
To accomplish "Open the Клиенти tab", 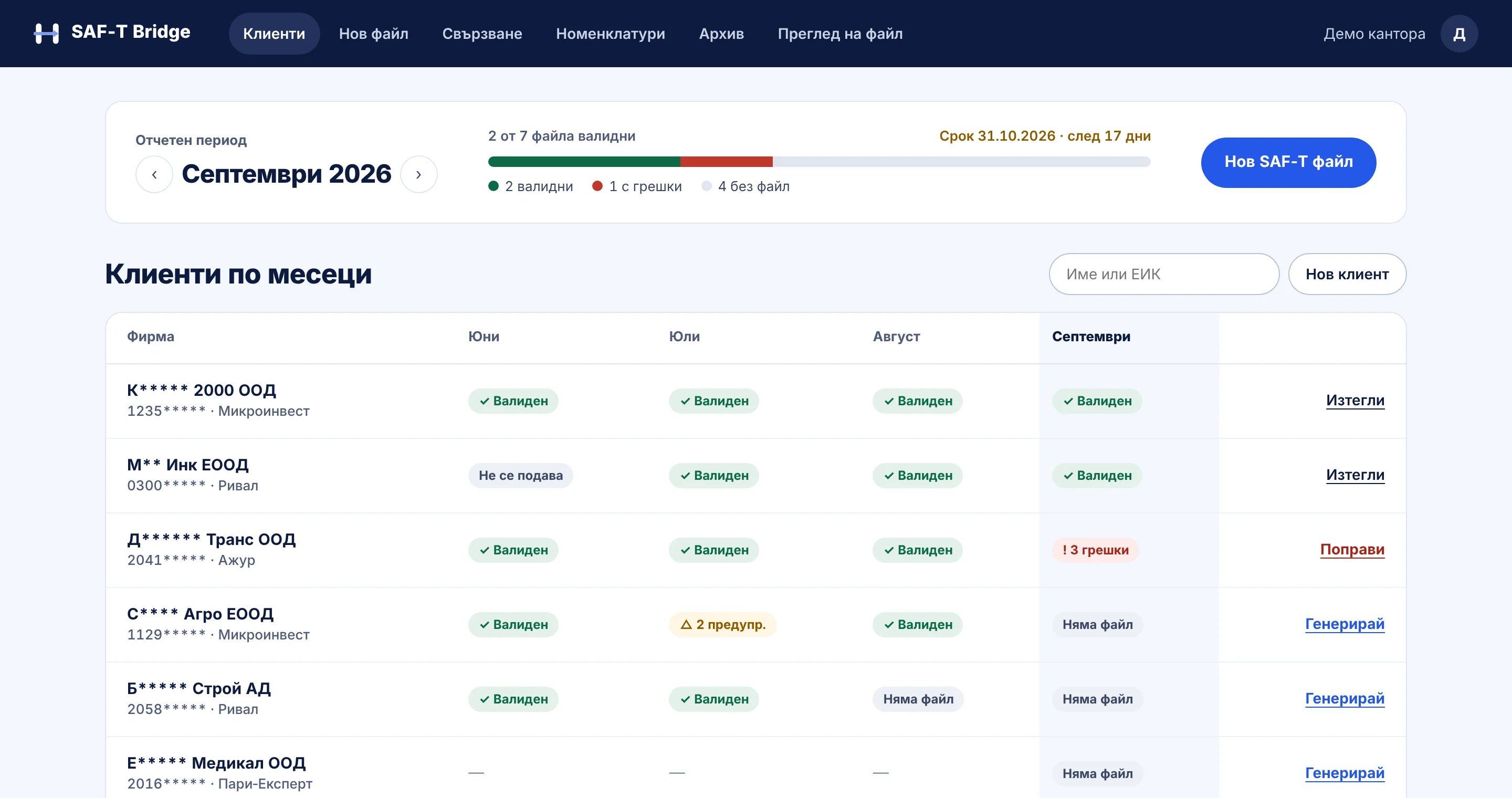I will 274,34.
